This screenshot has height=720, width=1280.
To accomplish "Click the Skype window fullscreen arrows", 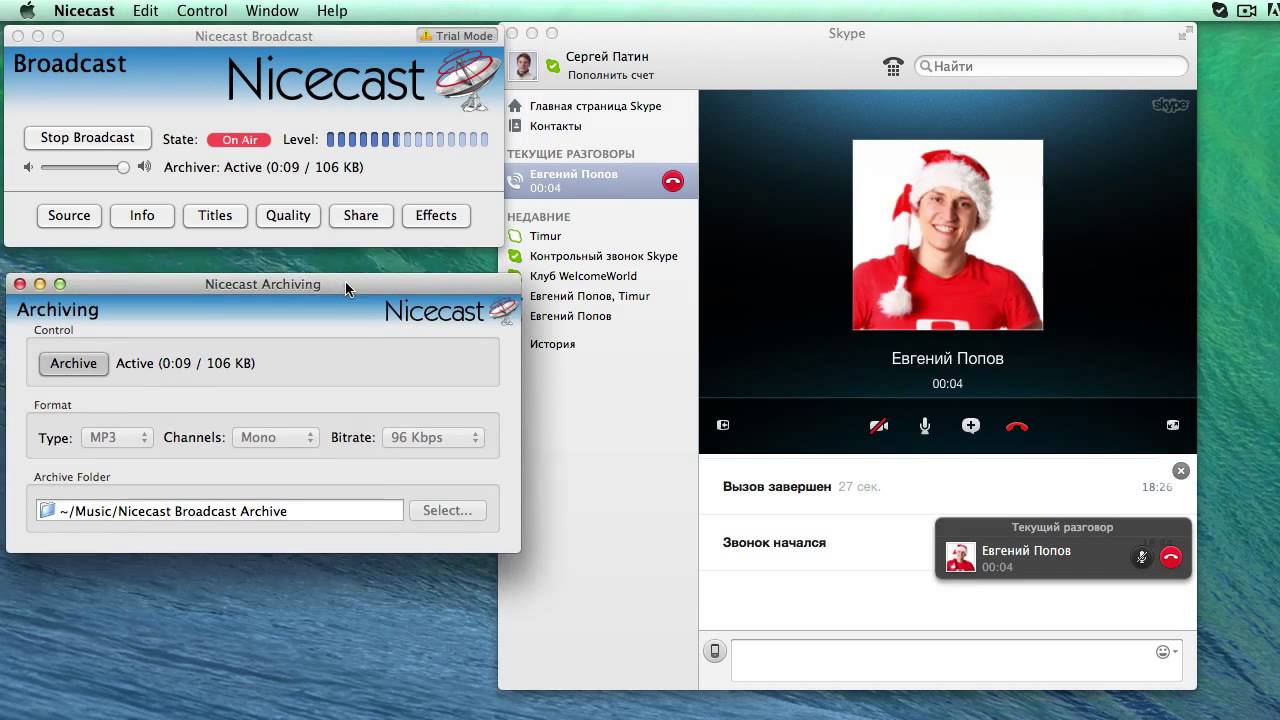I will click(1184, 34).
